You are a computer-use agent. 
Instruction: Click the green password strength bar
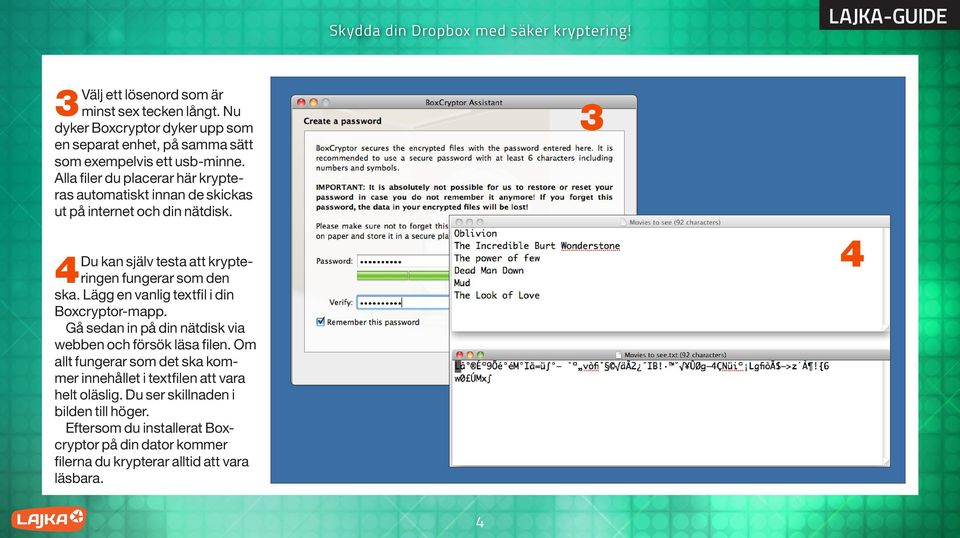[403, 276]
